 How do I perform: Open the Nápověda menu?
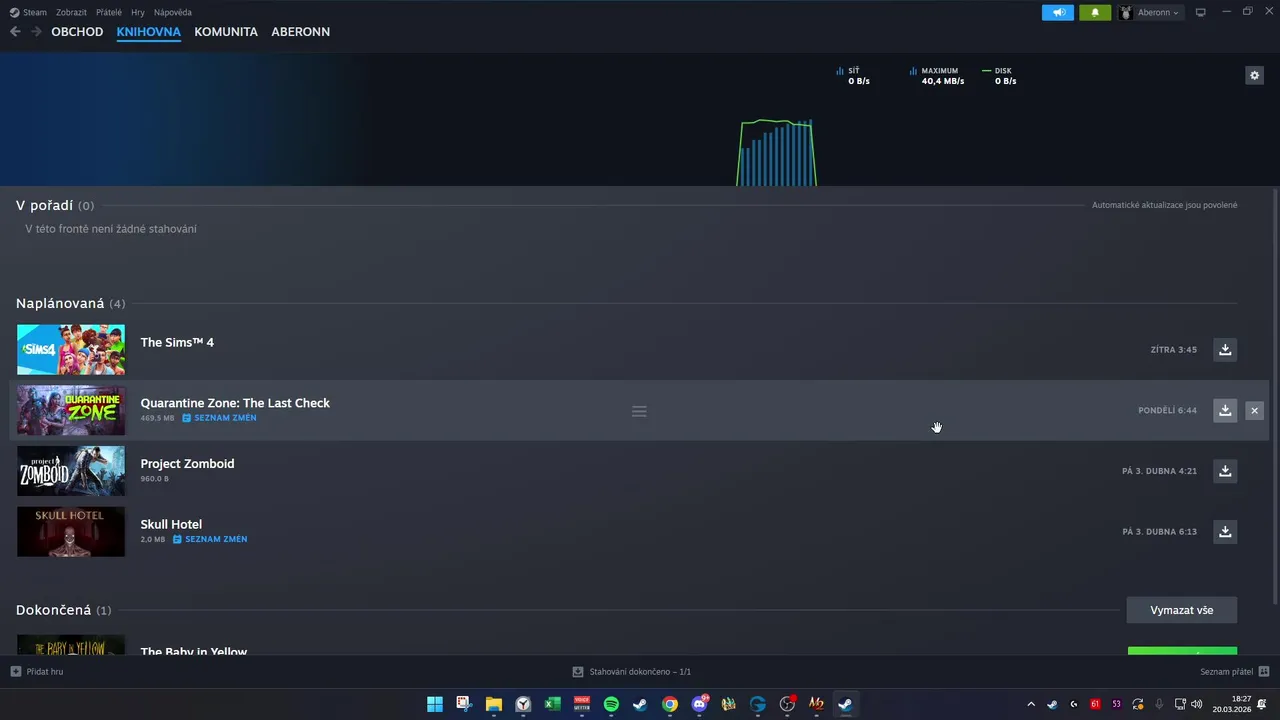click(173, 12)
